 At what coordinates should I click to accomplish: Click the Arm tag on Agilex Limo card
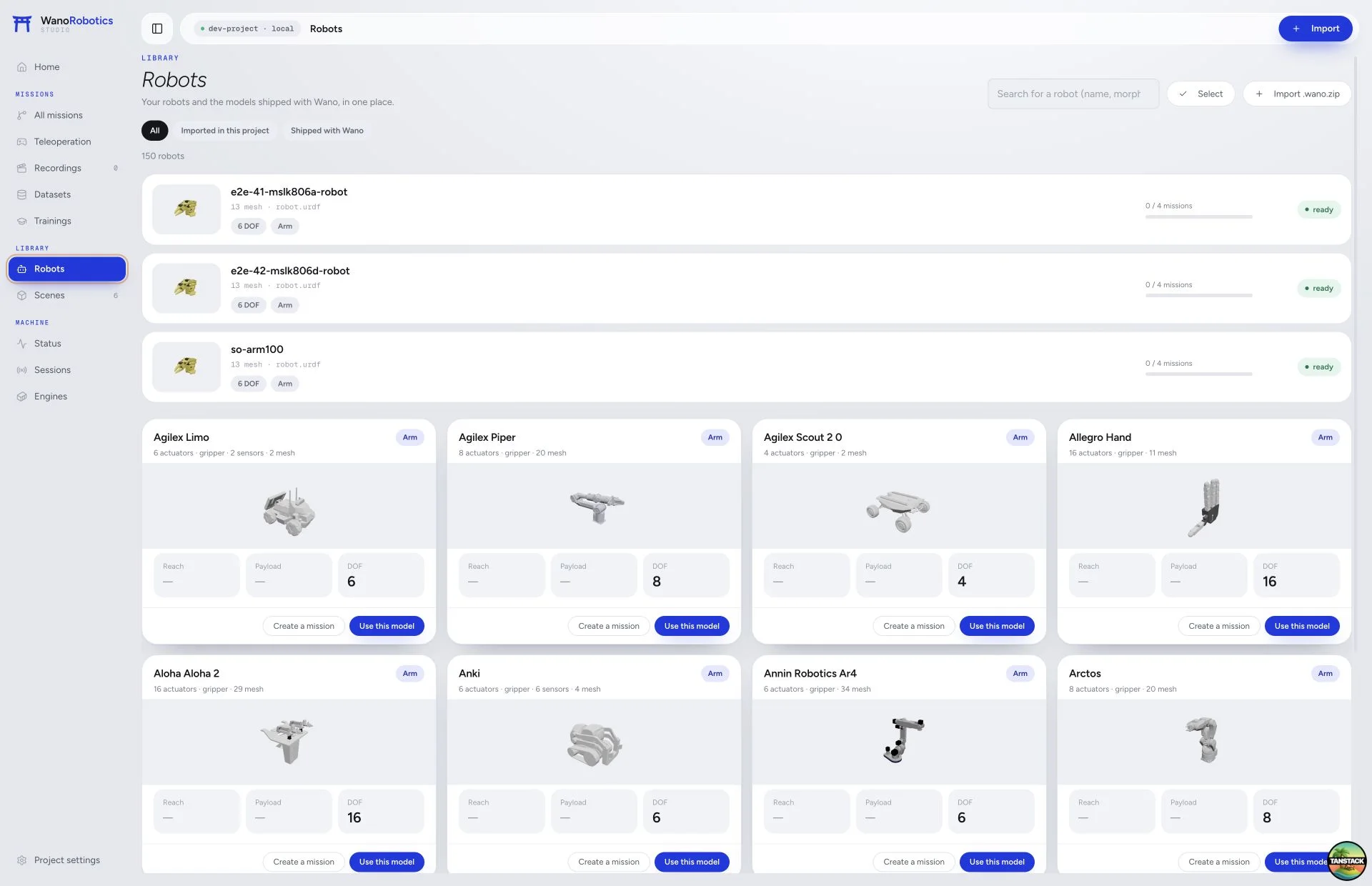pyautogui.click(x=409, y=437)
